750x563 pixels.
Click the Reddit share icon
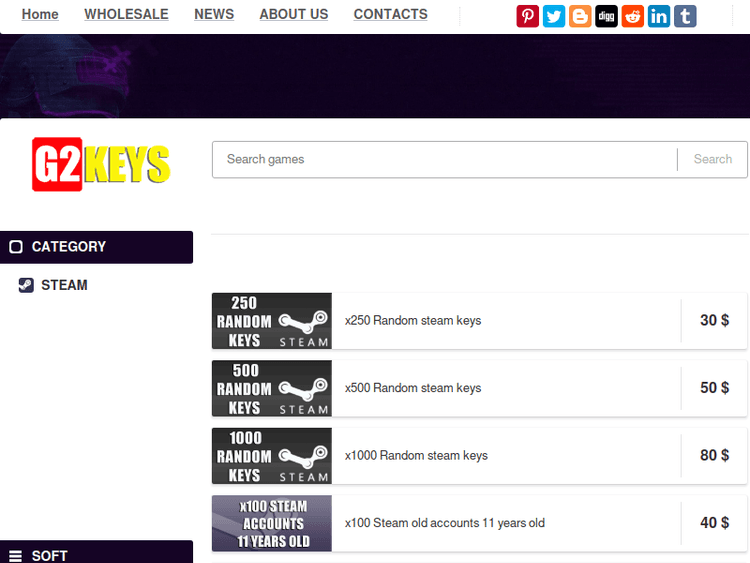click(x=632, y=16)
